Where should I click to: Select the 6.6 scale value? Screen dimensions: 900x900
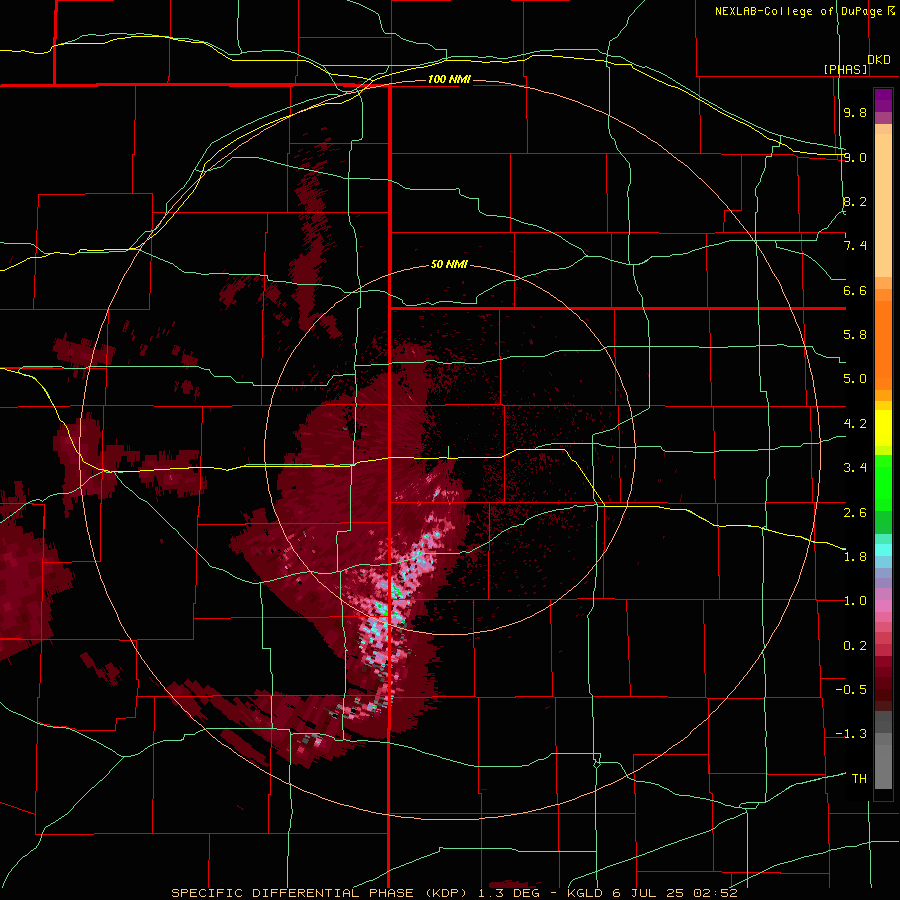point(855,290)
